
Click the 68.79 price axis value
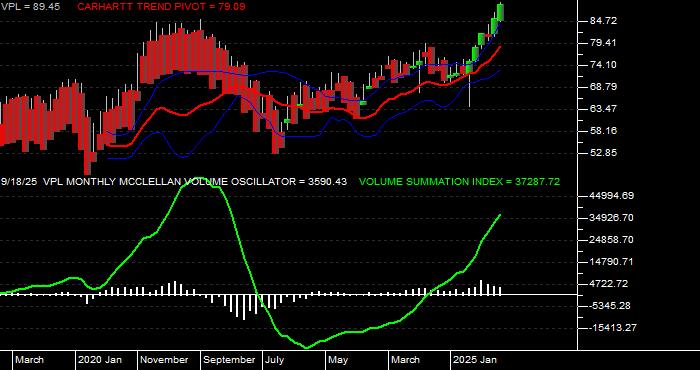(603, 87)
